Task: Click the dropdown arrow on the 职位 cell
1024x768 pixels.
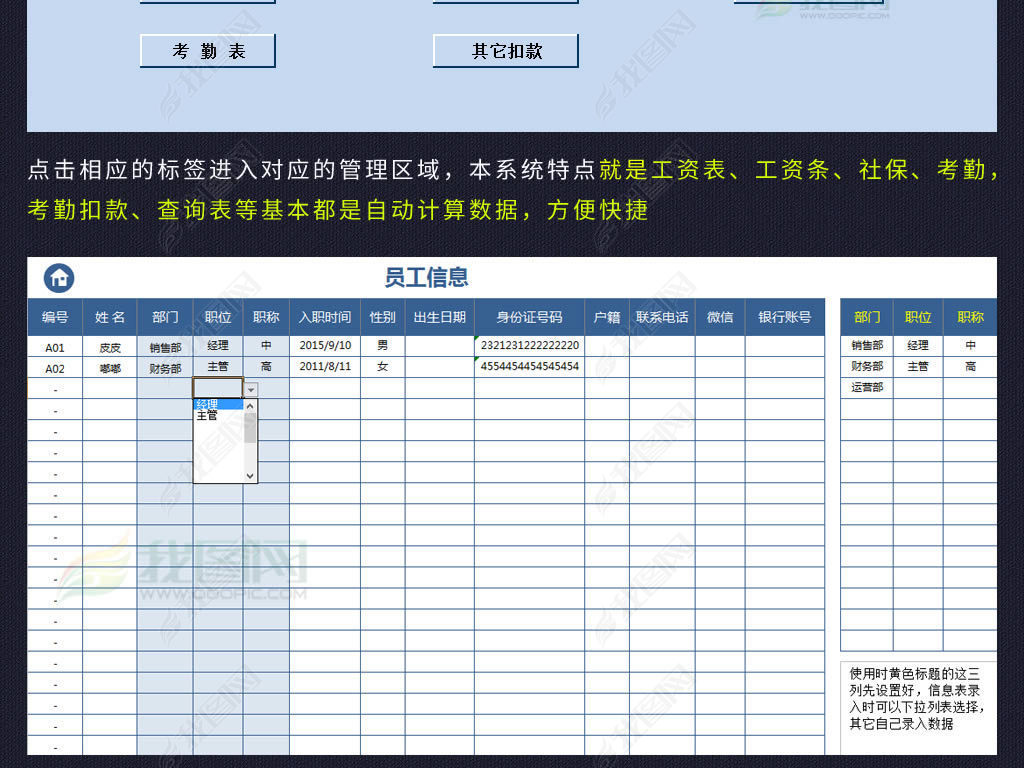Action: coord(249,388)
